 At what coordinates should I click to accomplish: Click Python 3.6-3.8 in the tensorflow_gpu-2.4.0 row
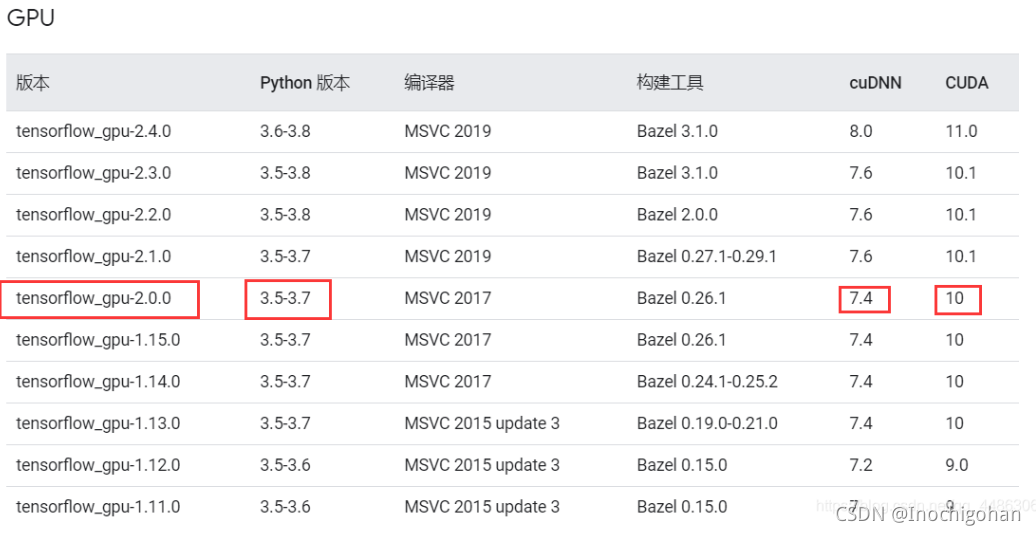285,131
